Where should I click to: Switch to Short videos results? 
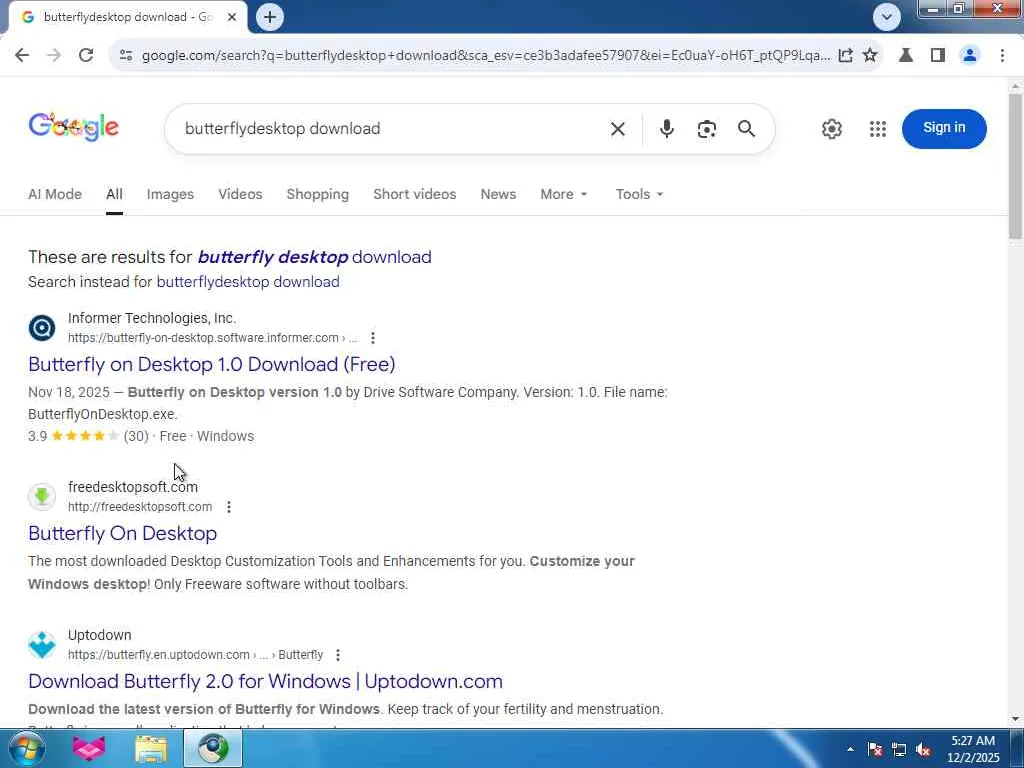pos(415,194)
